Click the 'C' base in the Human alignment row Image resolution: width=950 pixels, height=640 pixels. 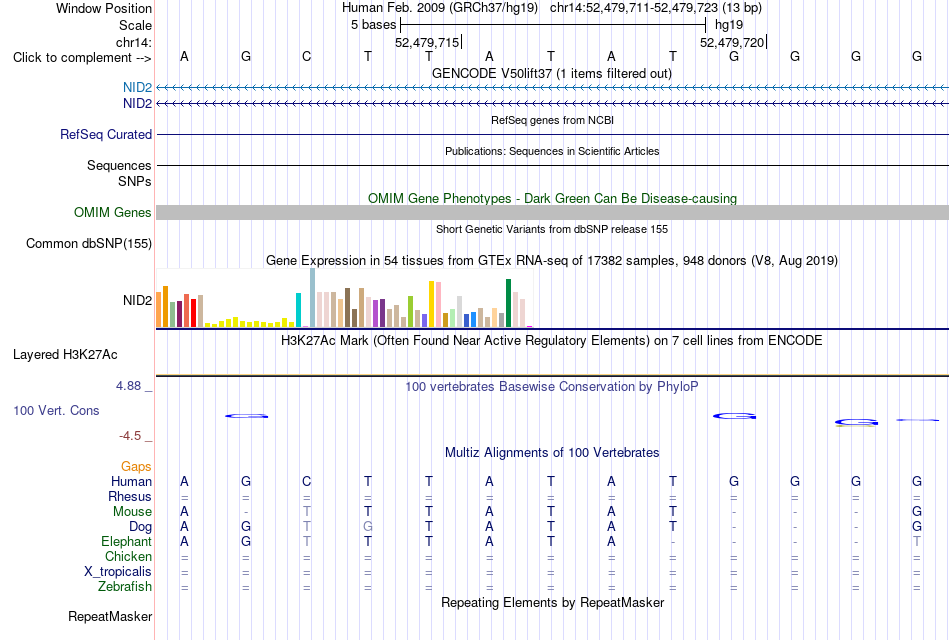pos(307,481)
